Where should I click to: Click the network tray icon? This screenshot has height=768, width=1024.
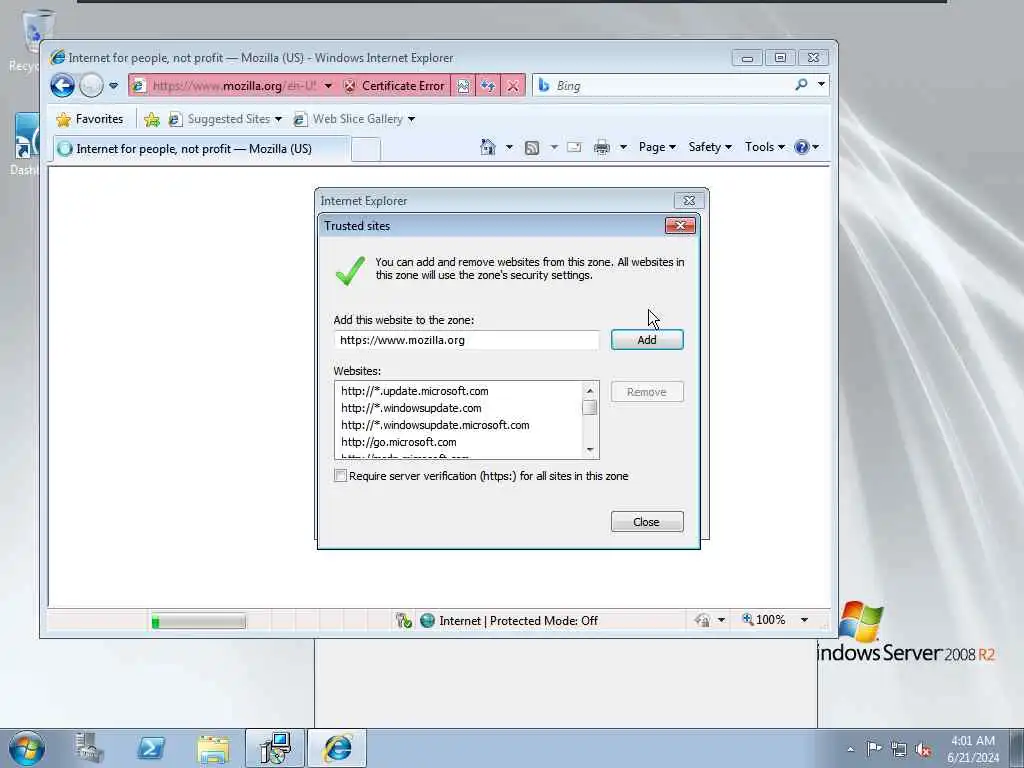pyautogui.click(x=899, y=749)
